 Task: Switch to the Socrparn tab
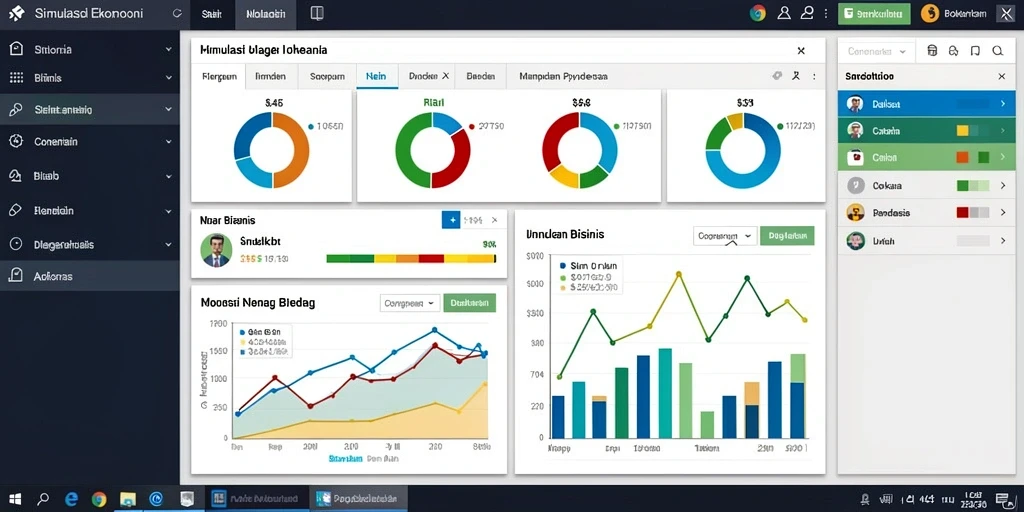327,76
